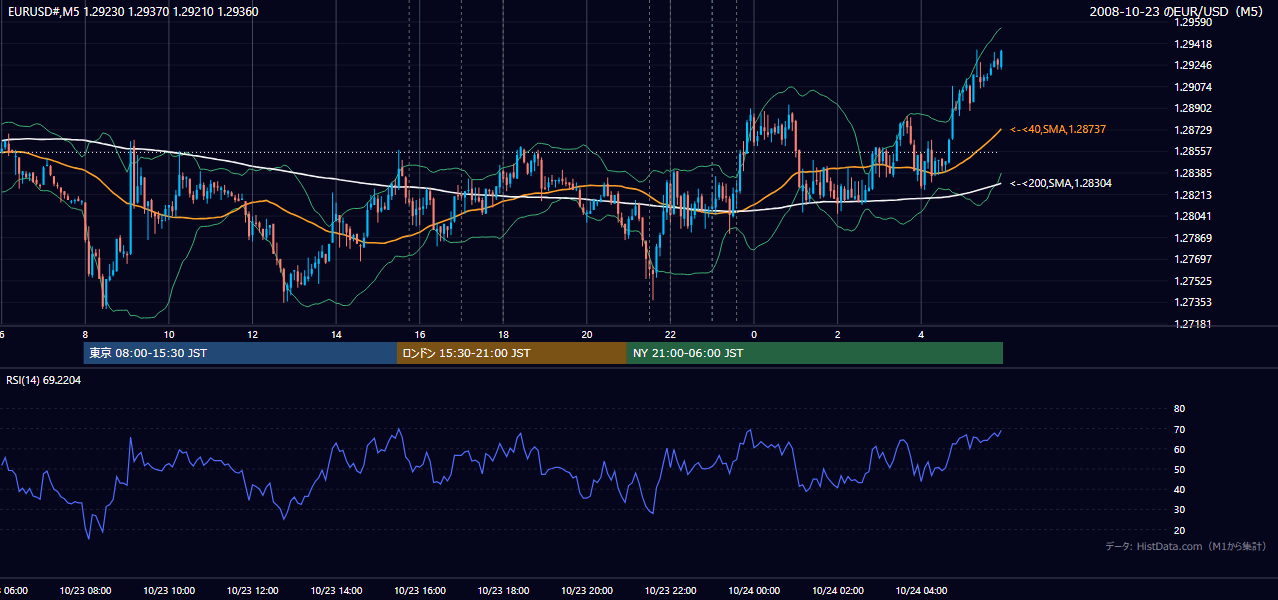Click price axis label 1.28557

pyautogui.click(x=1193, y=152)
